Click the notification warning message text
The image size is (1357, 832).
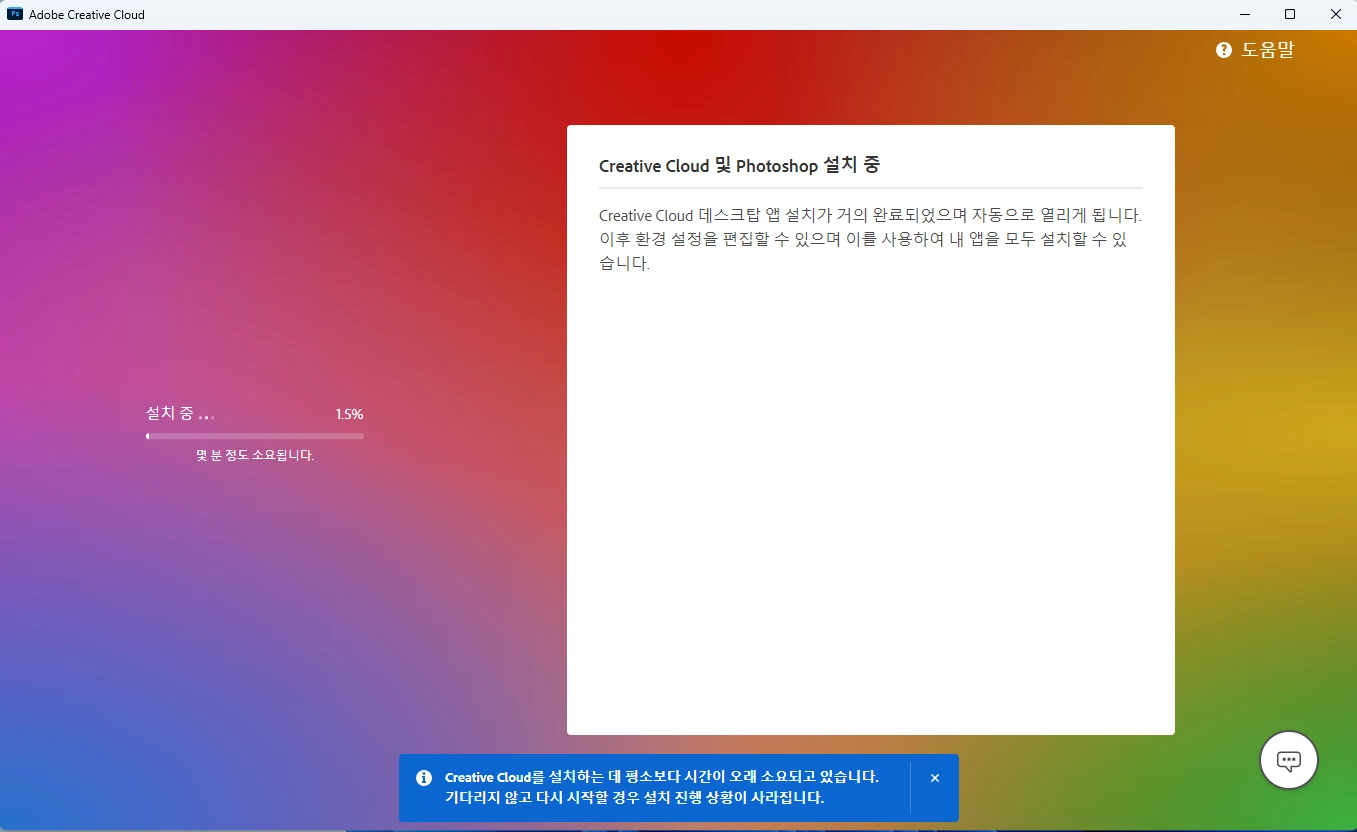click(x=662, y=787)
